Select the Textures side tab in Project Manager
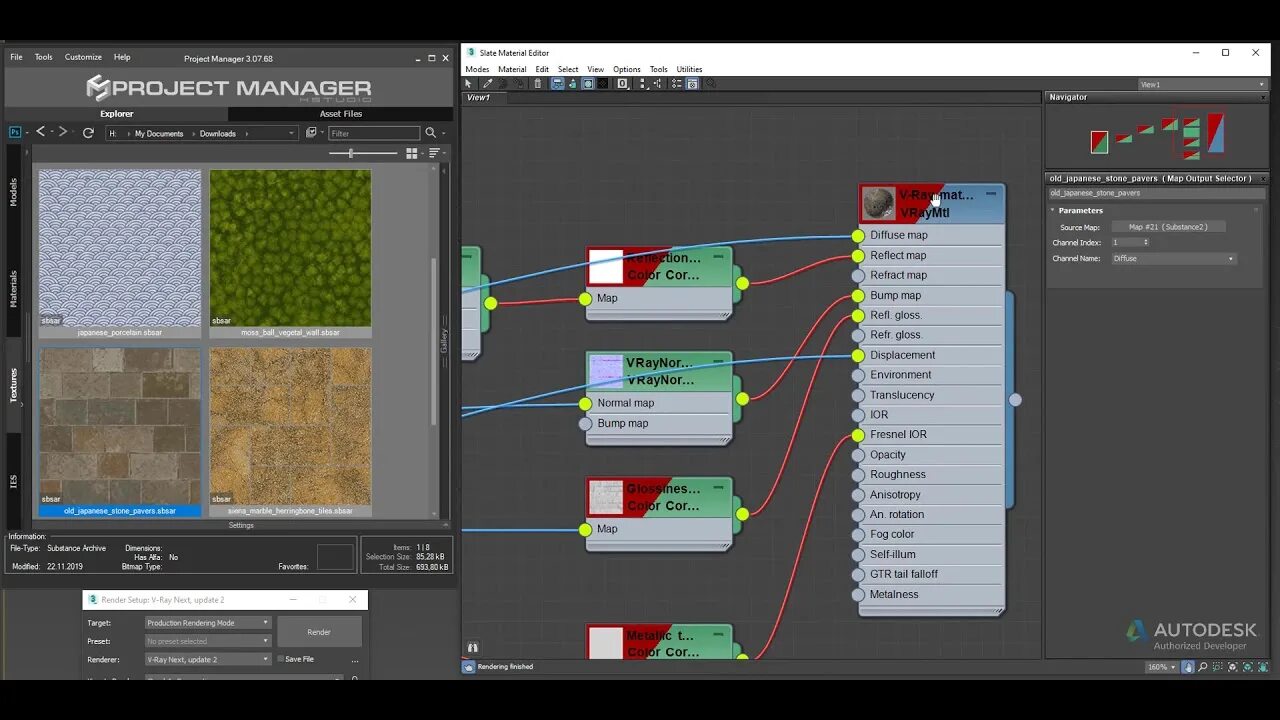 pyautogui.click(x=14, y=384)
